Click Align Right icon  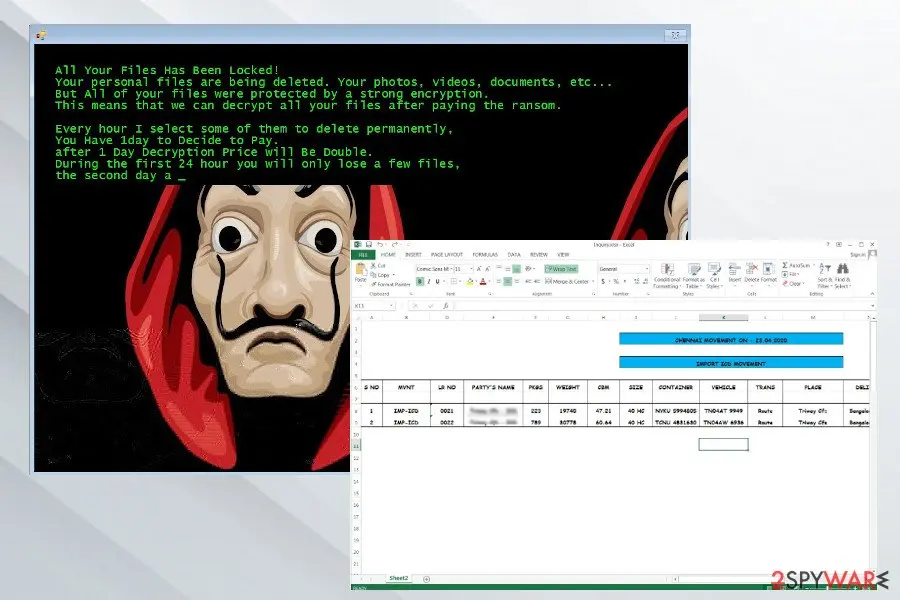tap(517, 281)
